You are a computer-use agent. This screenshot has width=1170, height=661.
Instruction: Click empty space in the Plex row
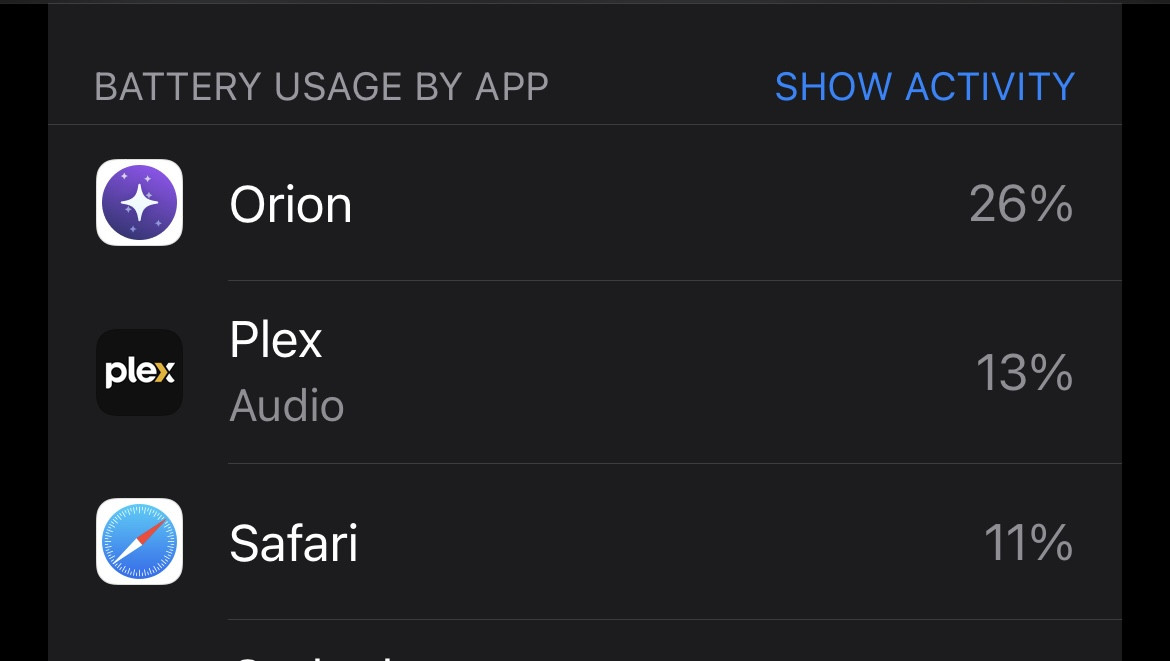click(x=650, y=373)
